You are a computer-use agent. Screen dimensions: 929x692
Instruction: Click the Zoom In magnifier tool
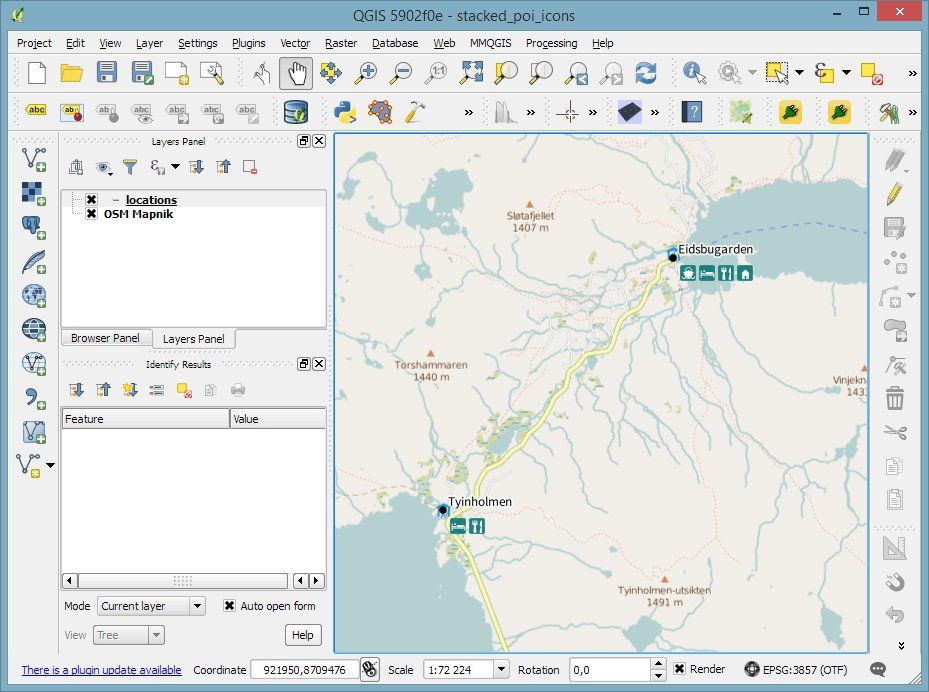pyautogui.click(x=367, y=73)
